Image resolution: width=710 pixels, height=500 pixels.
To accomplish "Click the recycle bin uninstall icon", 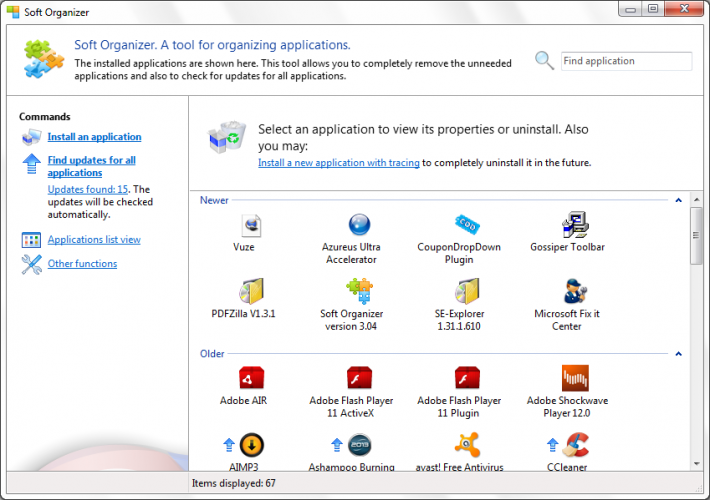I will [x=227, y=137].
